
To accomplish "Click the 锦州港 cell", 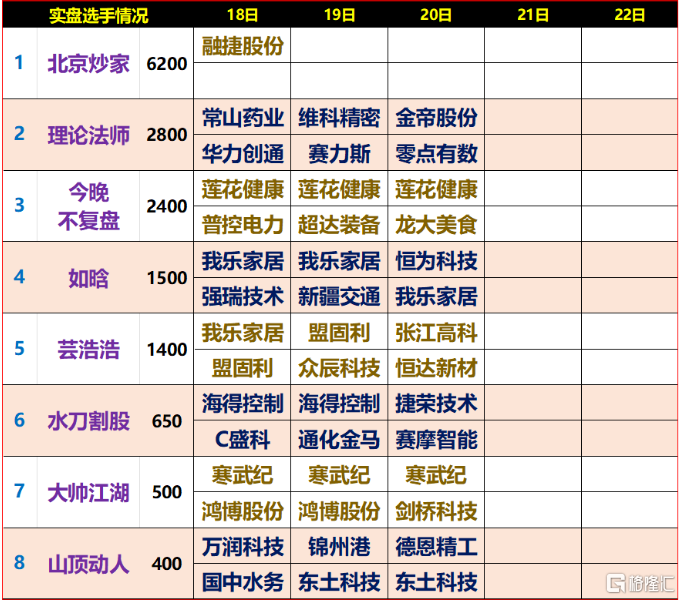I will tap(339, 547).
